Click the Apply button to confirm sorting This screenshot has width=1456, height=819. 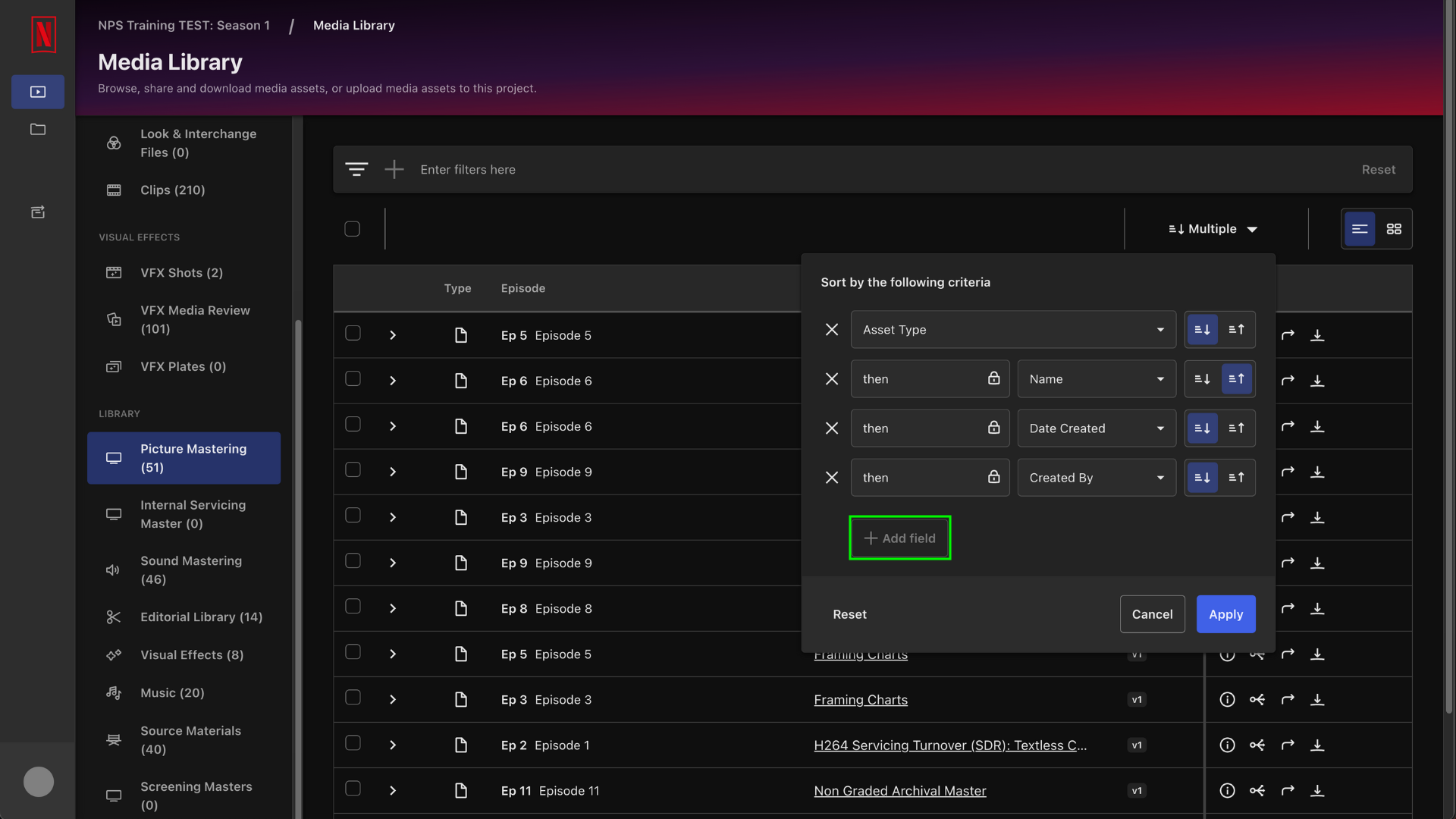coord(1225,613)
